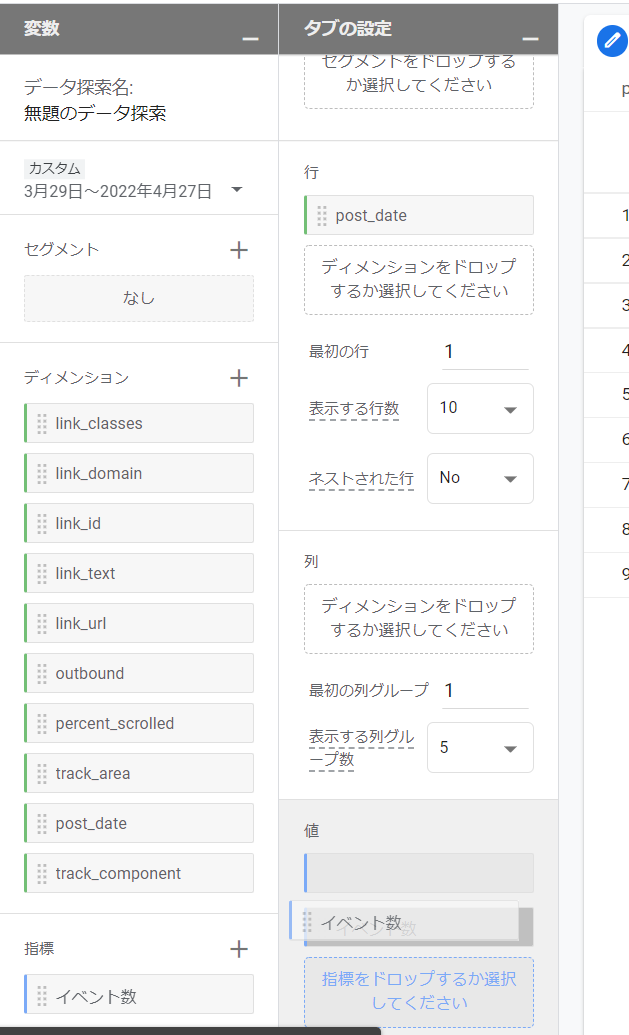This screenshot has height=1035, width=629.
Task: Minimize the タブの設定 panel
Action: tap(530, 39)
